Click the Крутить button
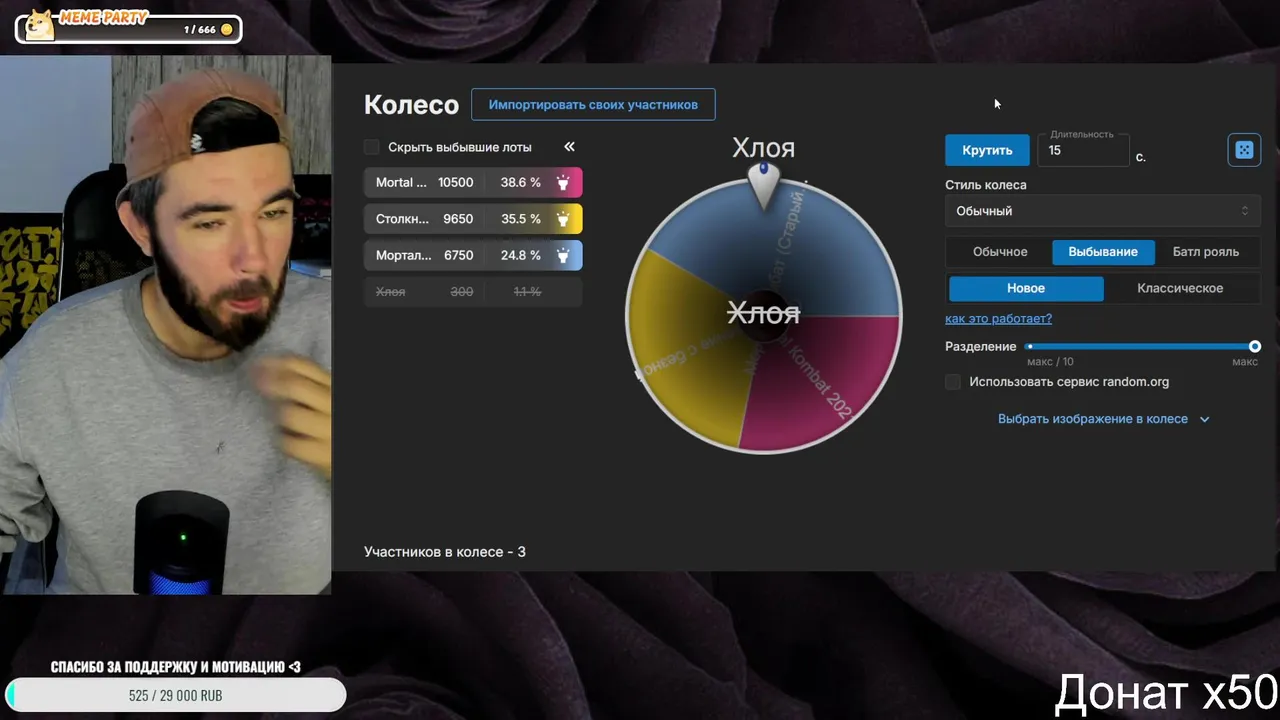 [987, 150]
